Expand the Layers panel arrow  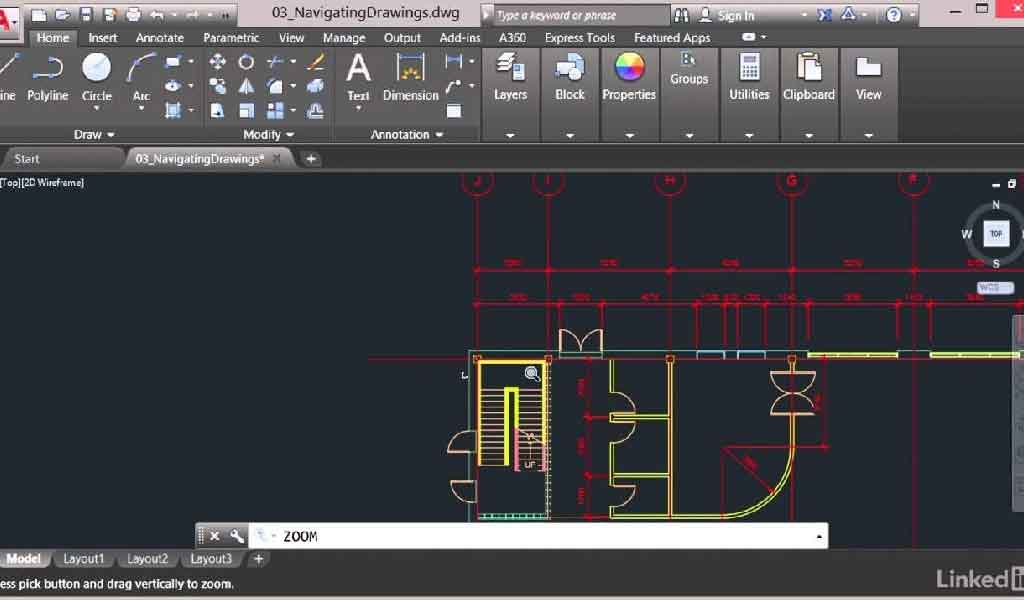(510, 136)
